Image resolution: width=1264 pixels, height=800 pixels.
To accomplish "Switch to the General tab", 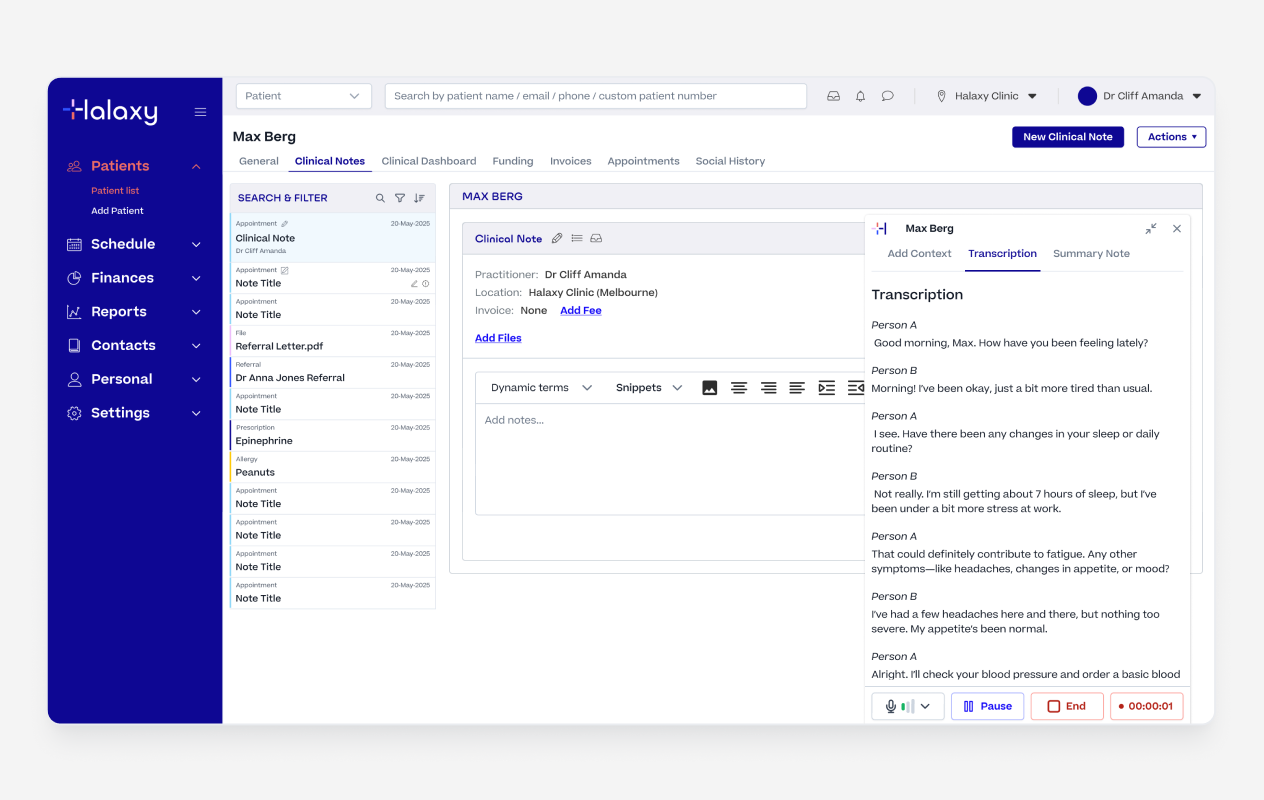I will pyautogui.click(x=259, y=161).
